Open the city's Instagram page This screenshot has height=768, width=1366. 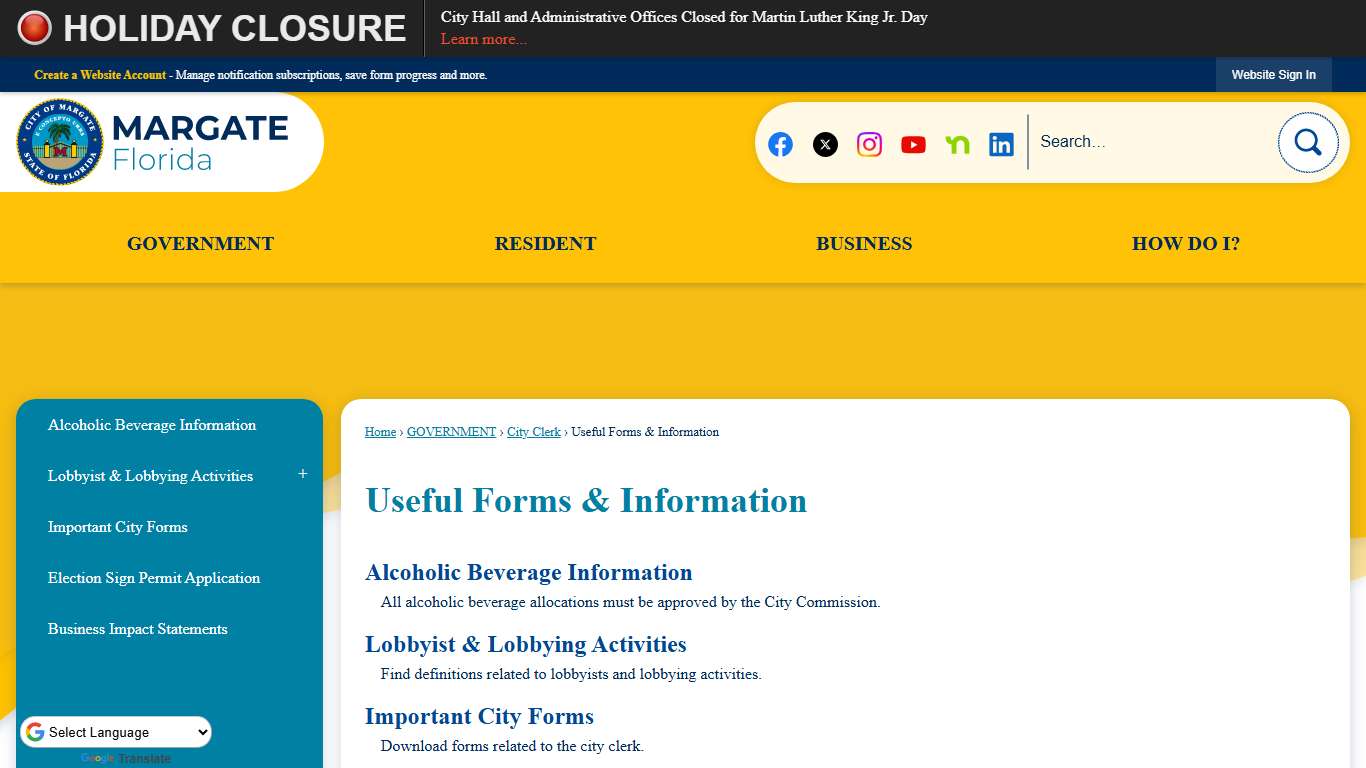coord(868,144)
